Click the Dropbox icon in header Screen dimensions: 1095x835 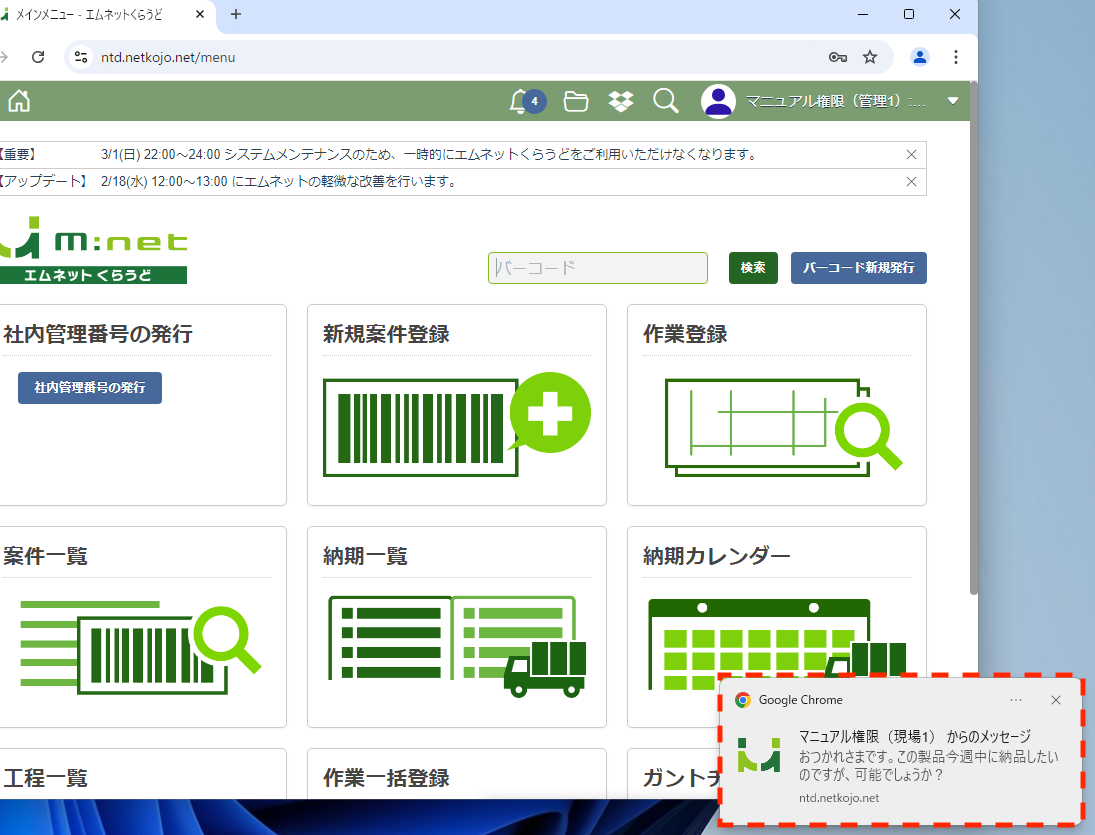click(x=621, y=101)
